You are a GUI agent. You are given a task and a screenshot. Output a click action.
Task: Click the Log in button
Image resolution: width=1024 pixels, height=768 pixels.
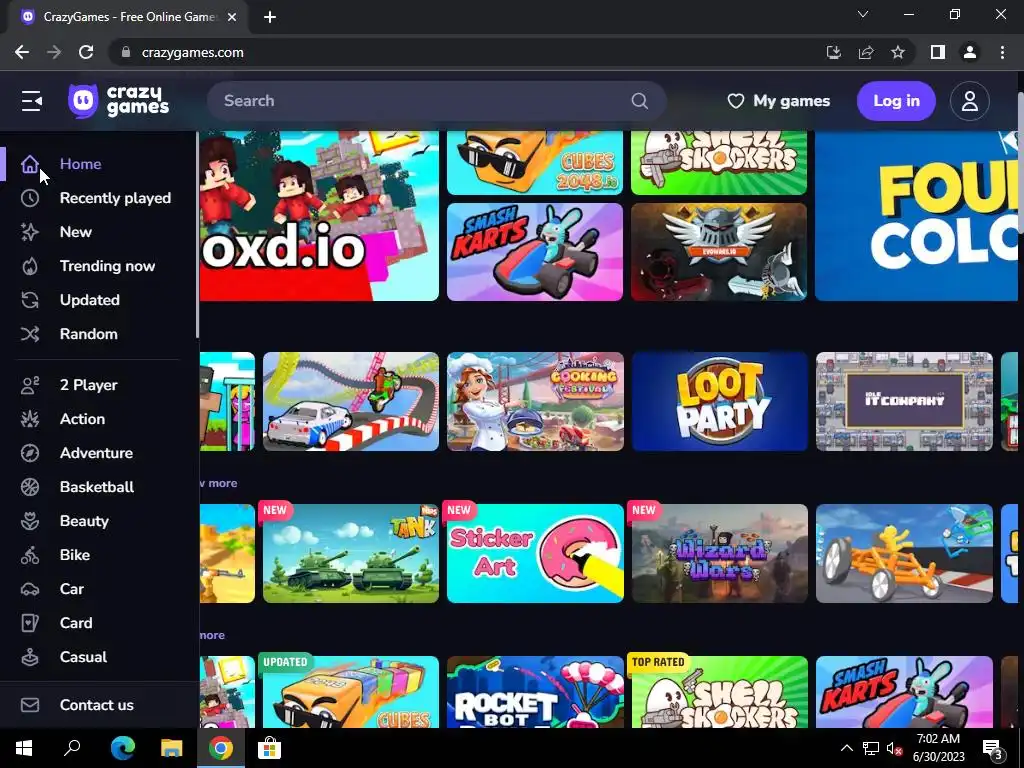[x=896, y=101]
